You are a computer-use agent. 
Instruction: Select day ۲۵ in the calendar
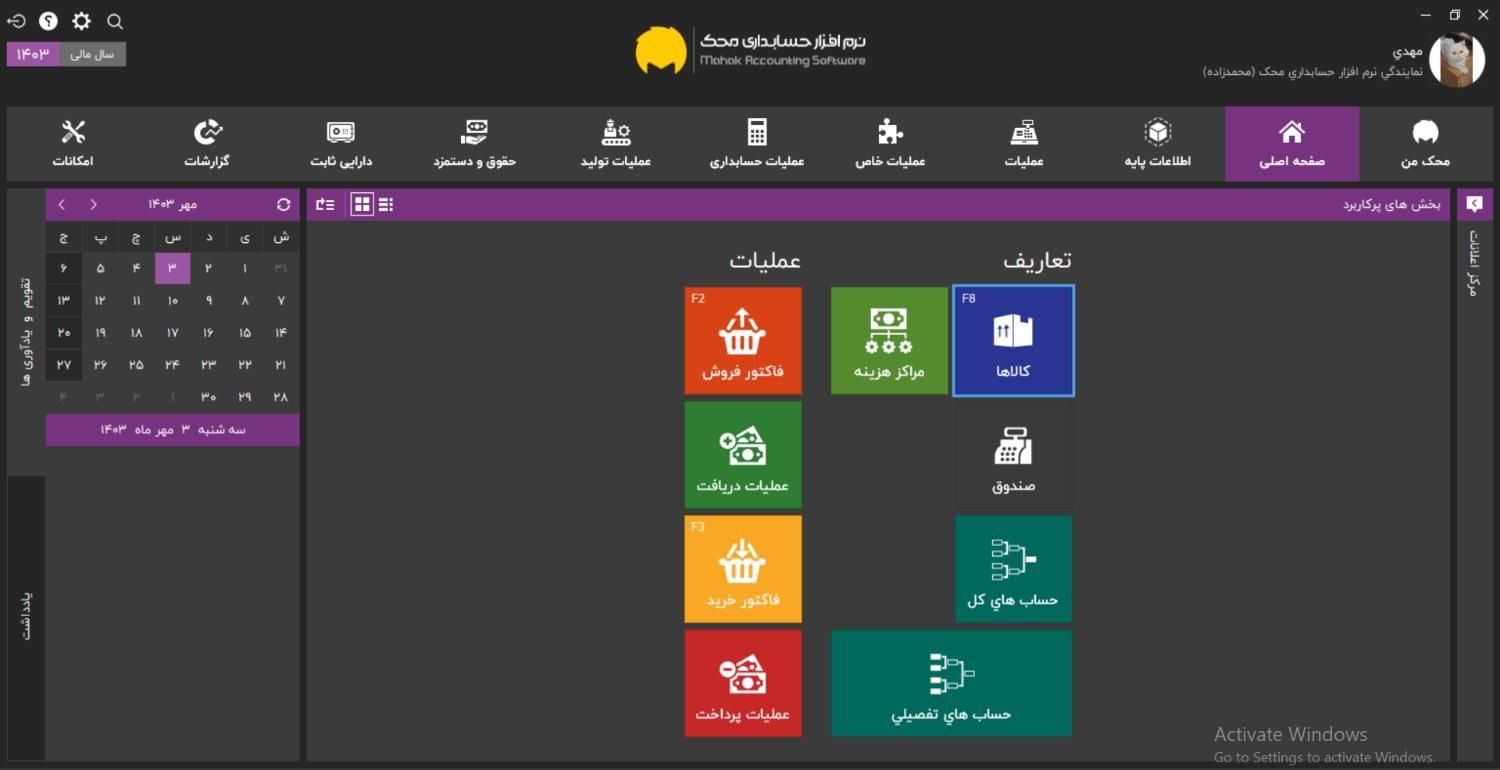click(136, 365)
